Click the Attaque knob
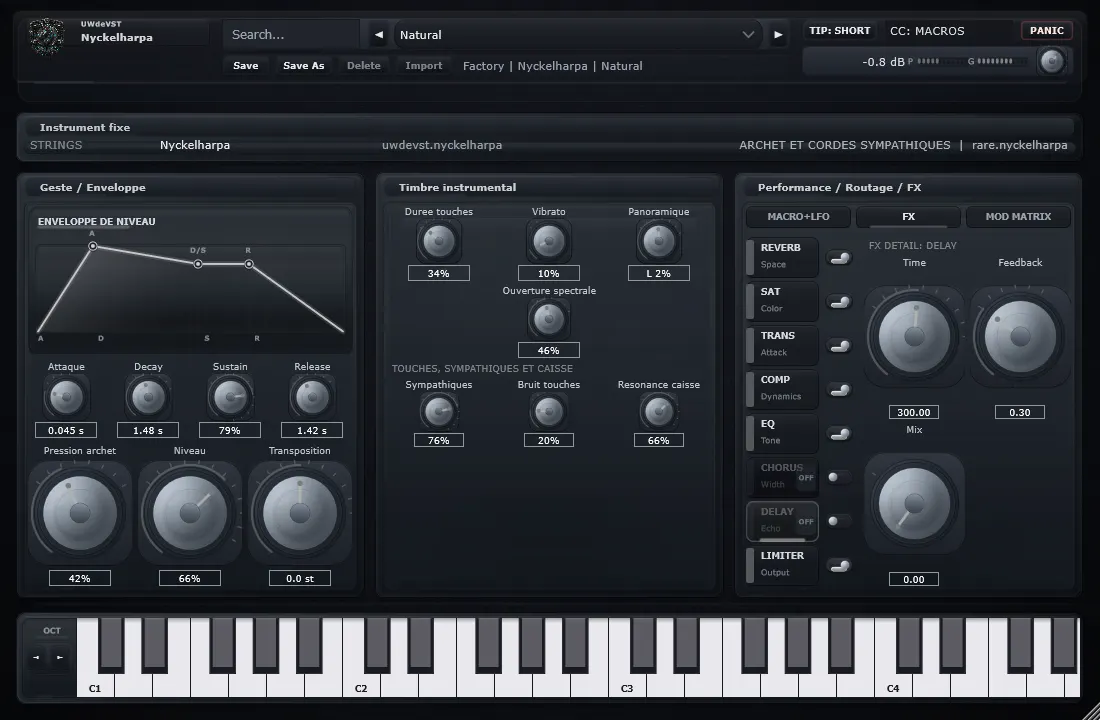The image size is (1100, 720). pyautogui.click(x=66, y=397)
